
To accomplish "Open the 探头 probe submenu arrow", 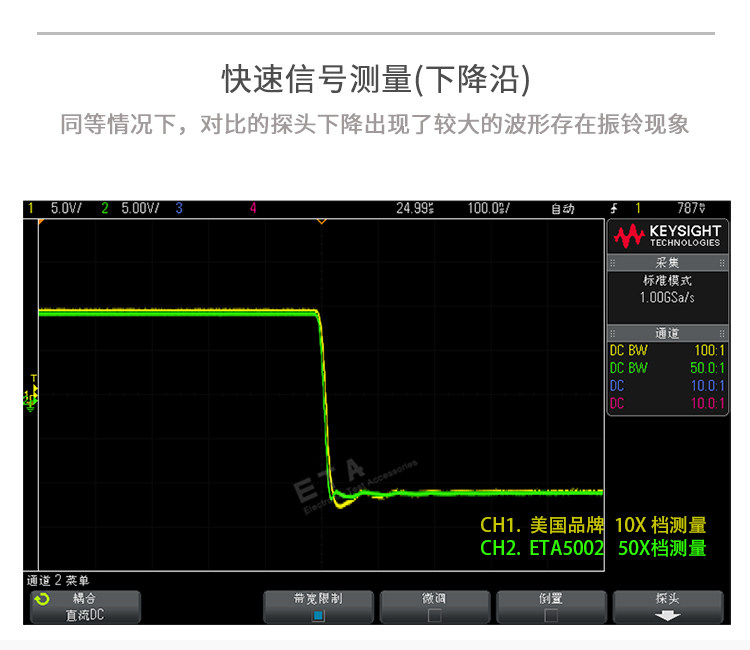I will [667, 616].
